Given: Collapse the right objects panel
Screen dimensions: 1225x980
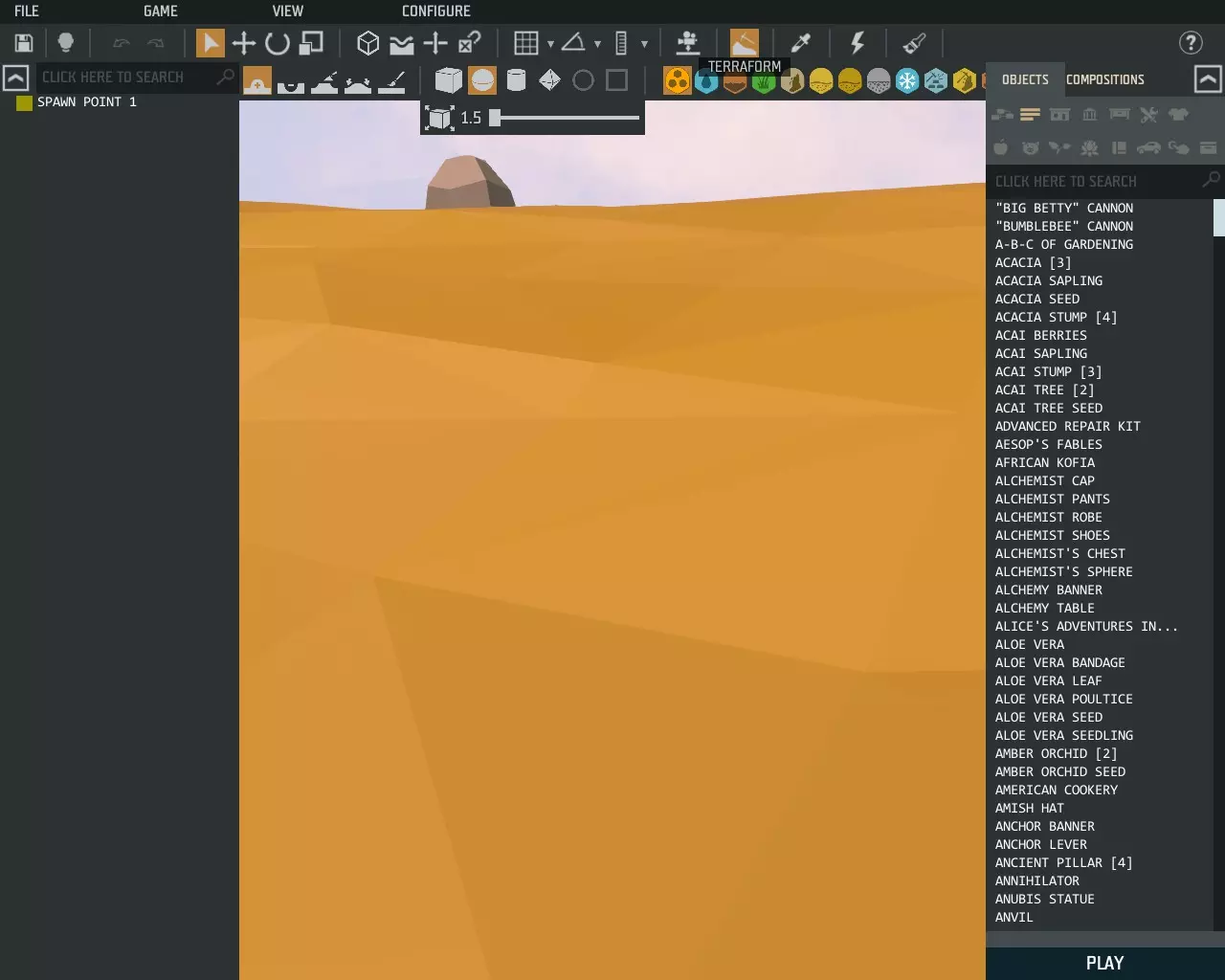Looking at the screenshot, I should point(1208,79).
